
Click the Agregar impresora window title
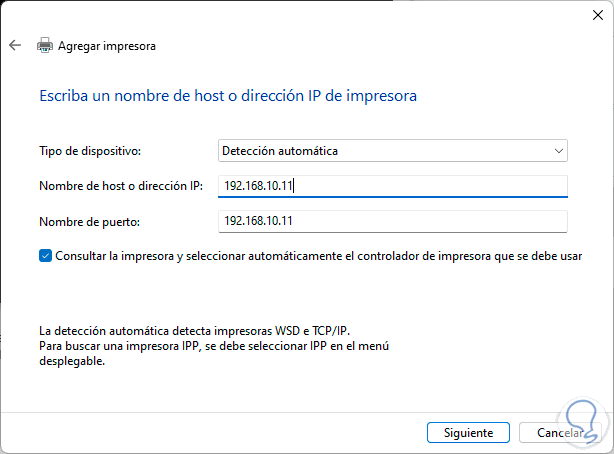tap(107, 45)
